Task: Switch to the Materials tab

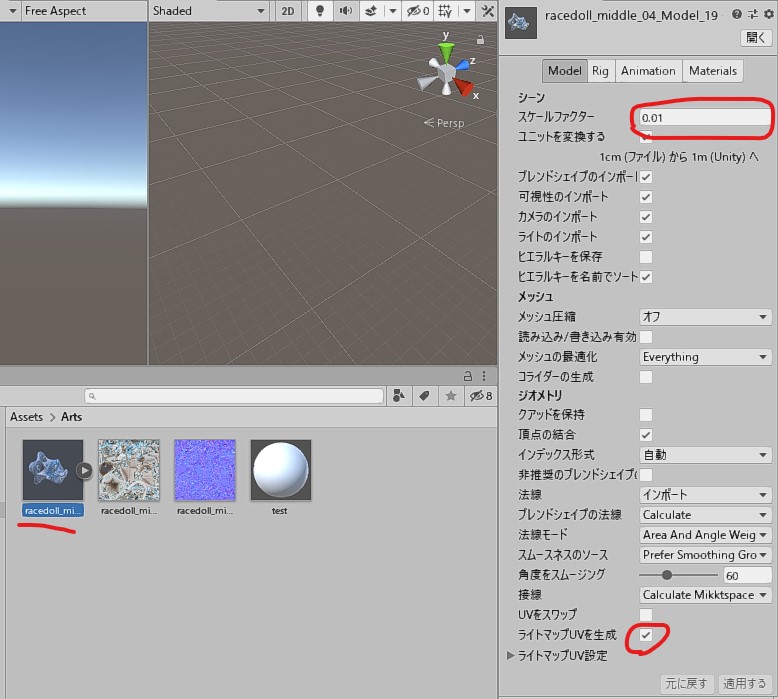Action: [713, 71]
